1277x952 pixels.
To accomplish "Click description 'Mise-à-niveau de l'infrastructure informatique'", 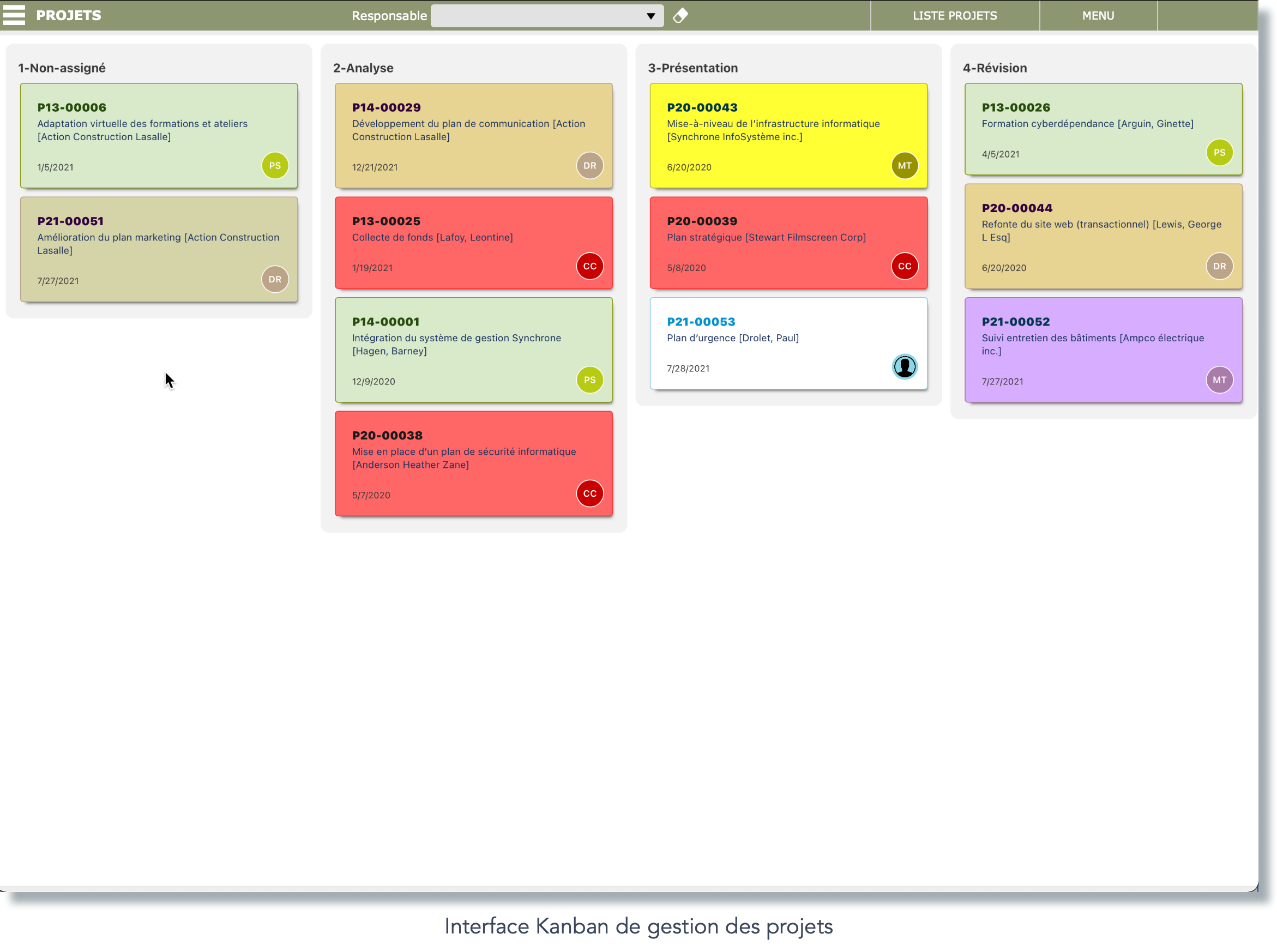I will pyautogui.click(x=773, y=123).
